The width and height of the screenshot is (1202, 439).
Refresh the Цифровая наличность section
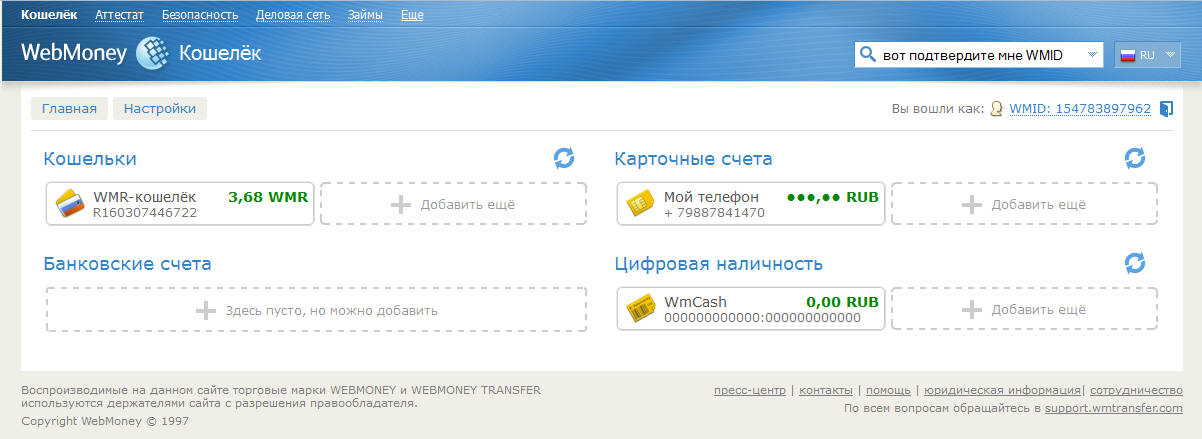(1134, 263)
